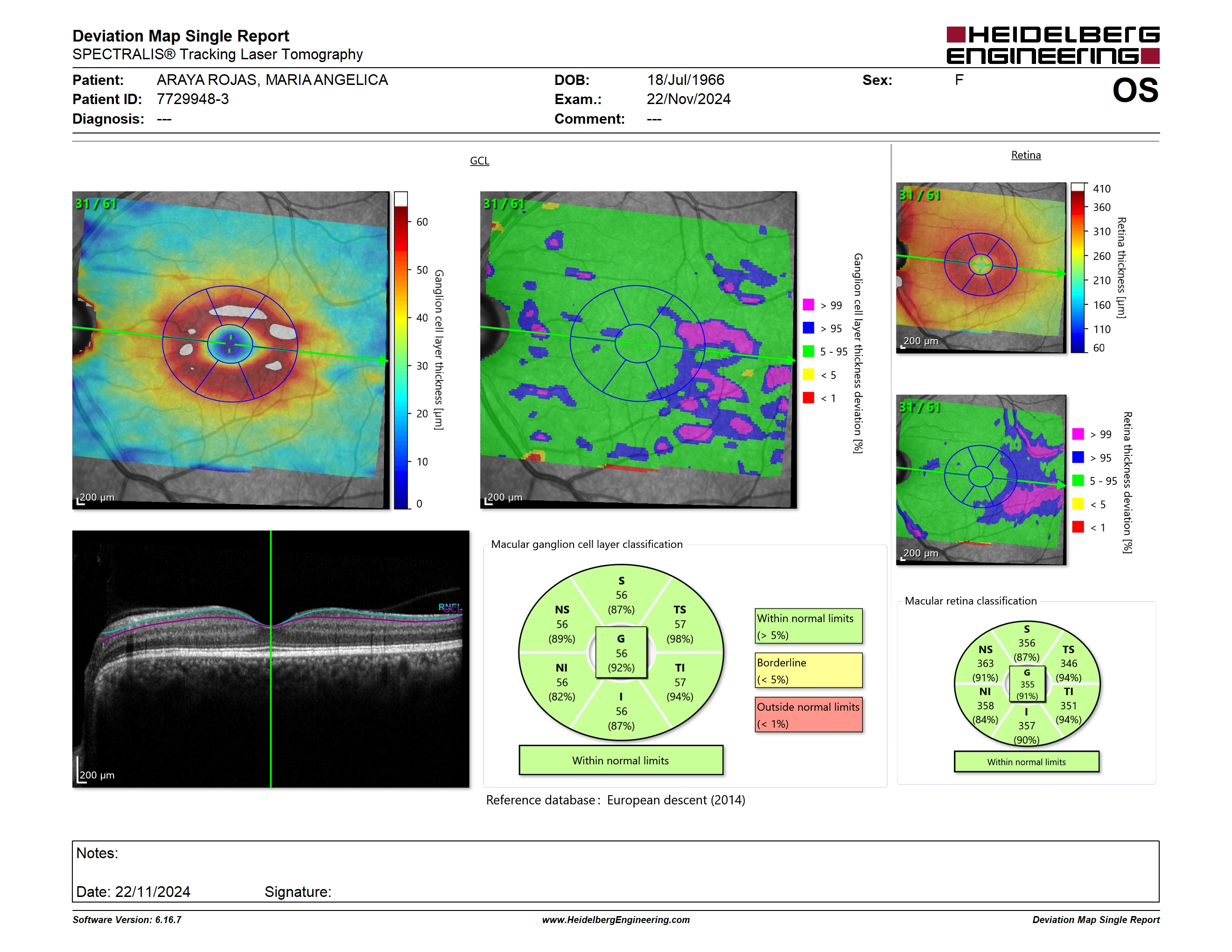Select yellow <5 swatch in retina legend

point(1078,504)
